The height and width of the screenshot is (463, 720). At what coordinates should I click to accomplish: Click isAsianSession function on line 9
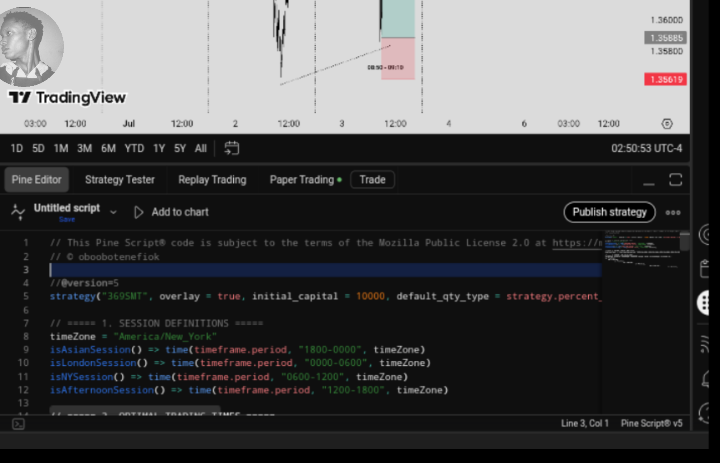click(90, 350)
